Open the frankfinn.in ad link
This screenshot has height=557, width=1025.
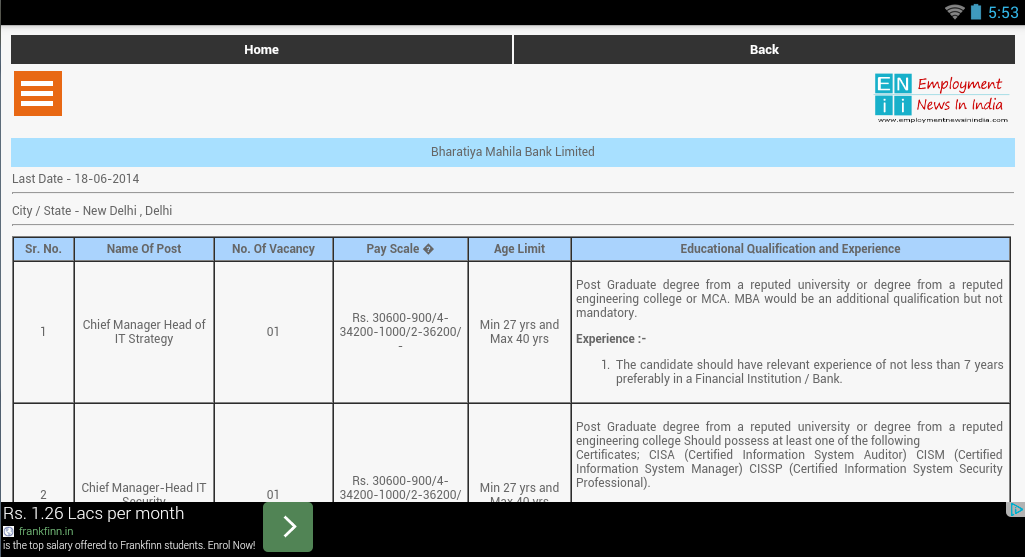pyautogui.click(x=46, y=532)
